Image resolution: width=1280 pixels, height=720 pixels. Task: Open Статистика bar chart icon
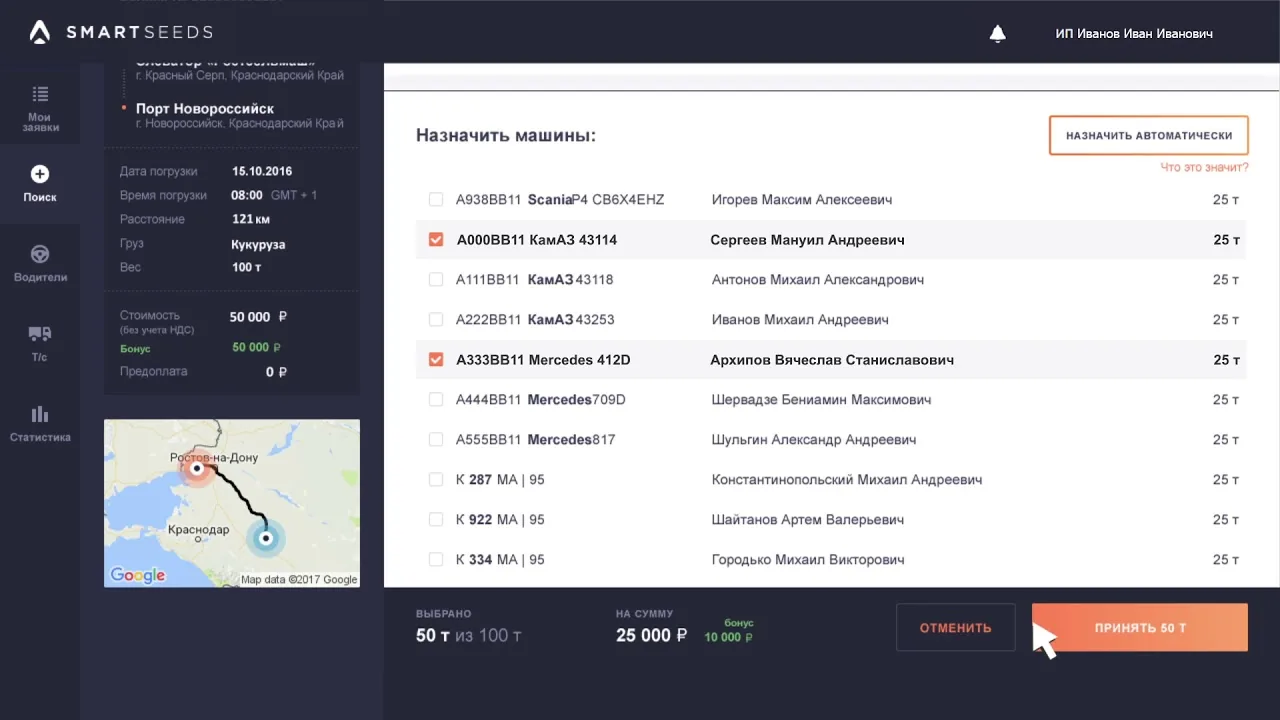click(x=40, y=414)
